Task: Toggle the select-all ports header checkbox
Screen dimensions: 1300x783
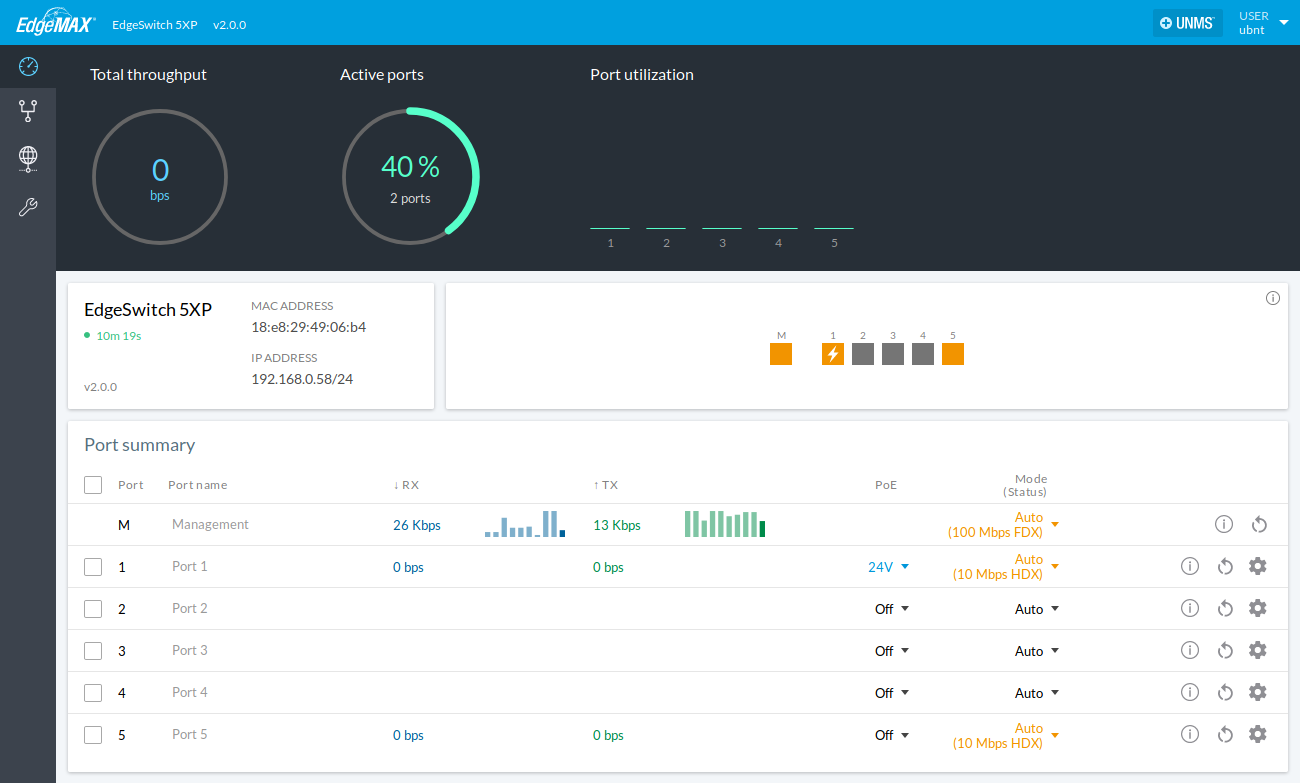Action: pyautogui.click(x=93, y=485)
